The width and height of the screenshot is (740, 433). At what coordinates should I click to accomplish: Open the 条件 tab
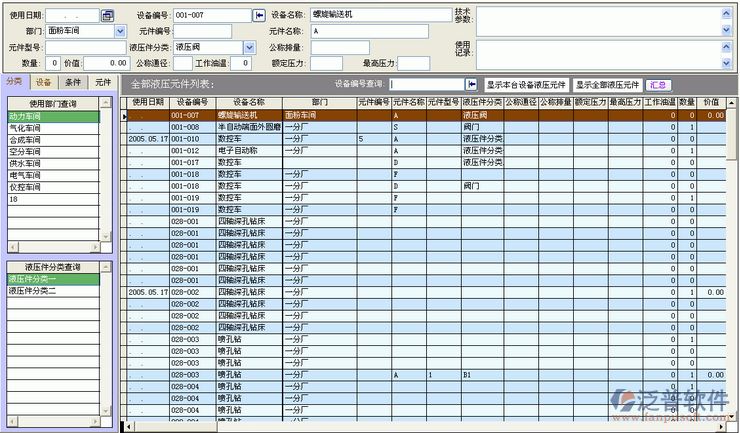point(73,83)
